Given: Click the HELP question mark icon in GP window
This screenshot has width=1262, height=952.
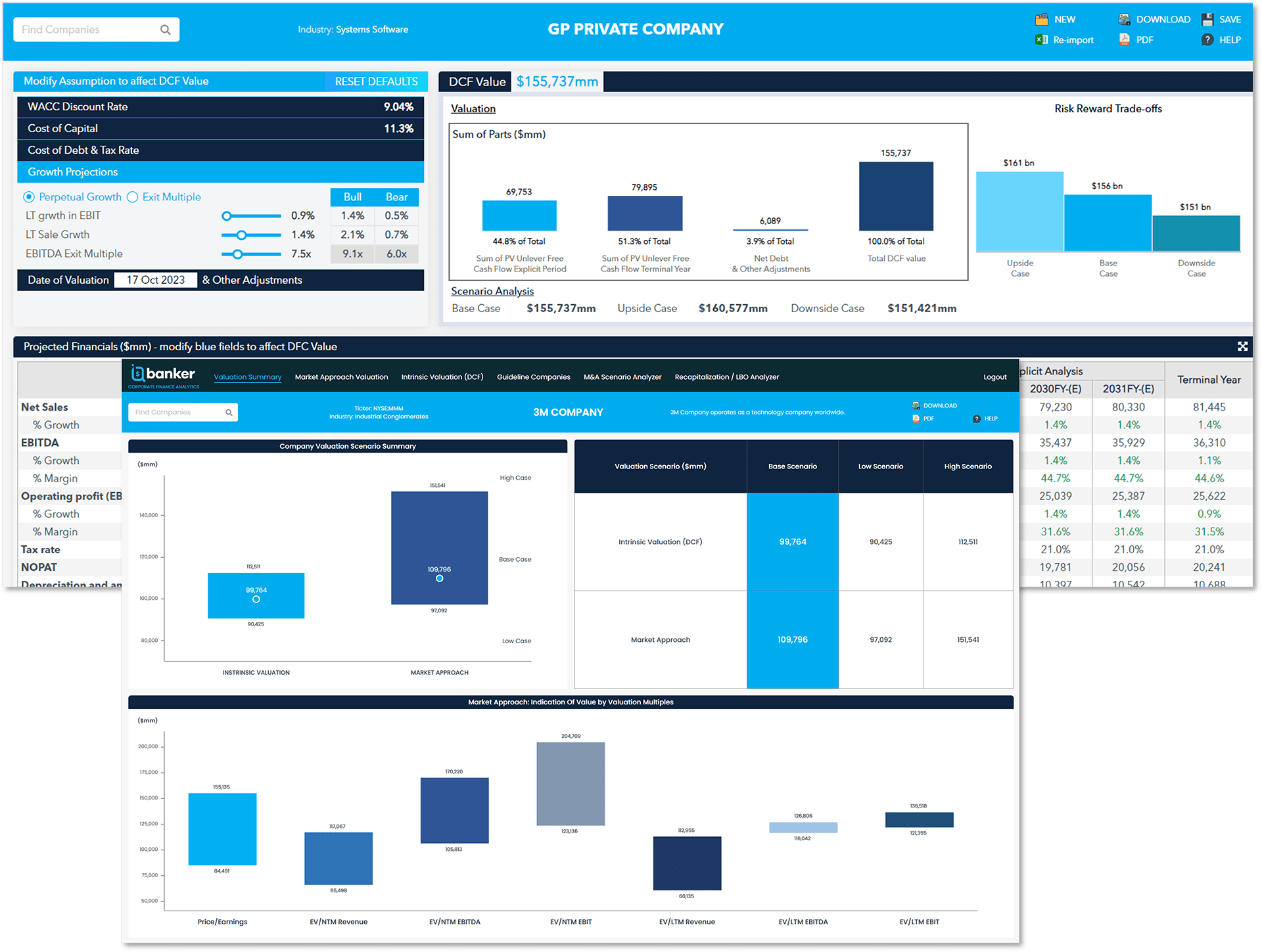Looking at the screenshot, I should 1207,39.
